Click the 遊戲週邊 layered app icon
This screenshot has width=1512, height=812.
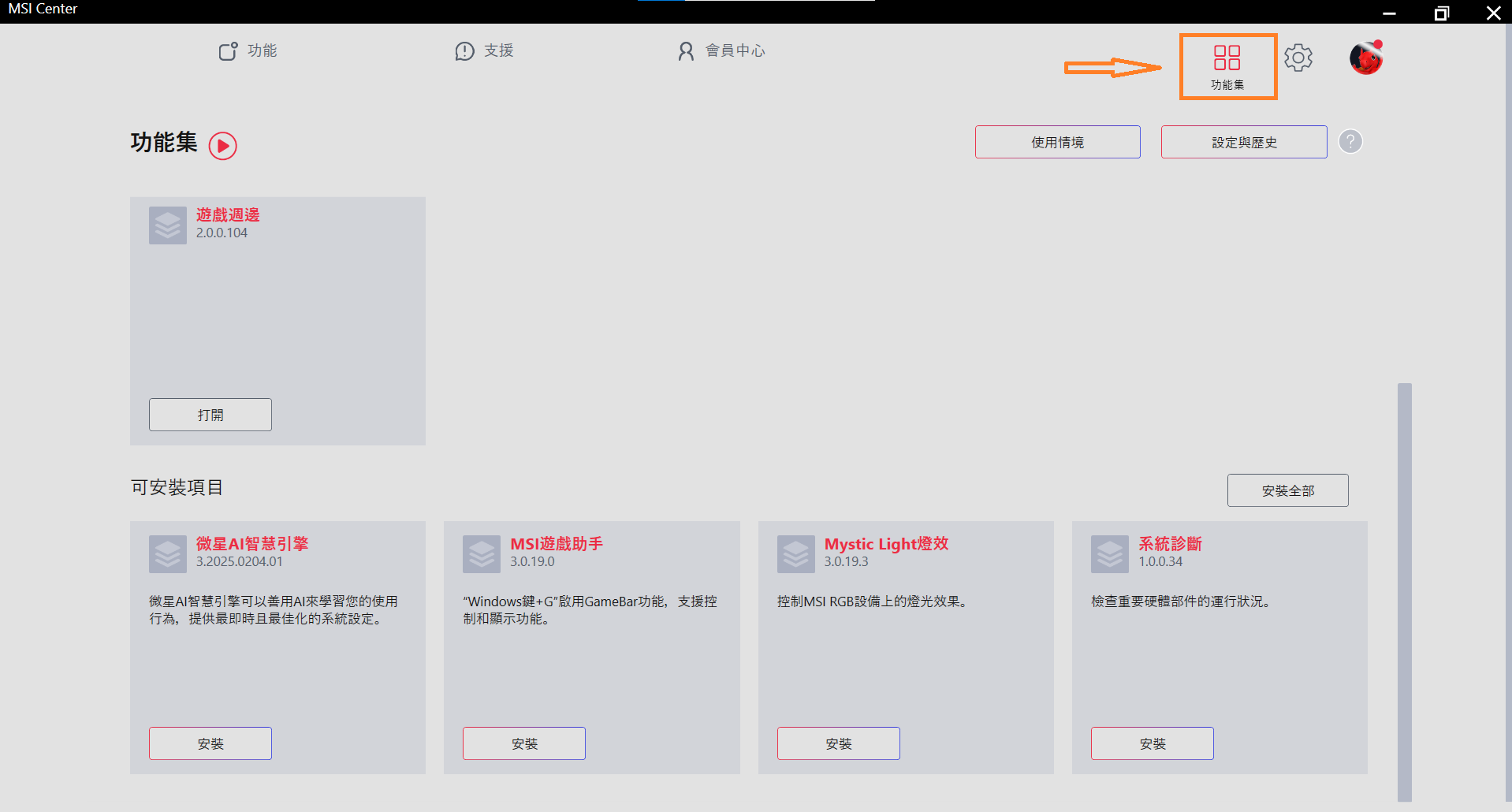(168, 225)
